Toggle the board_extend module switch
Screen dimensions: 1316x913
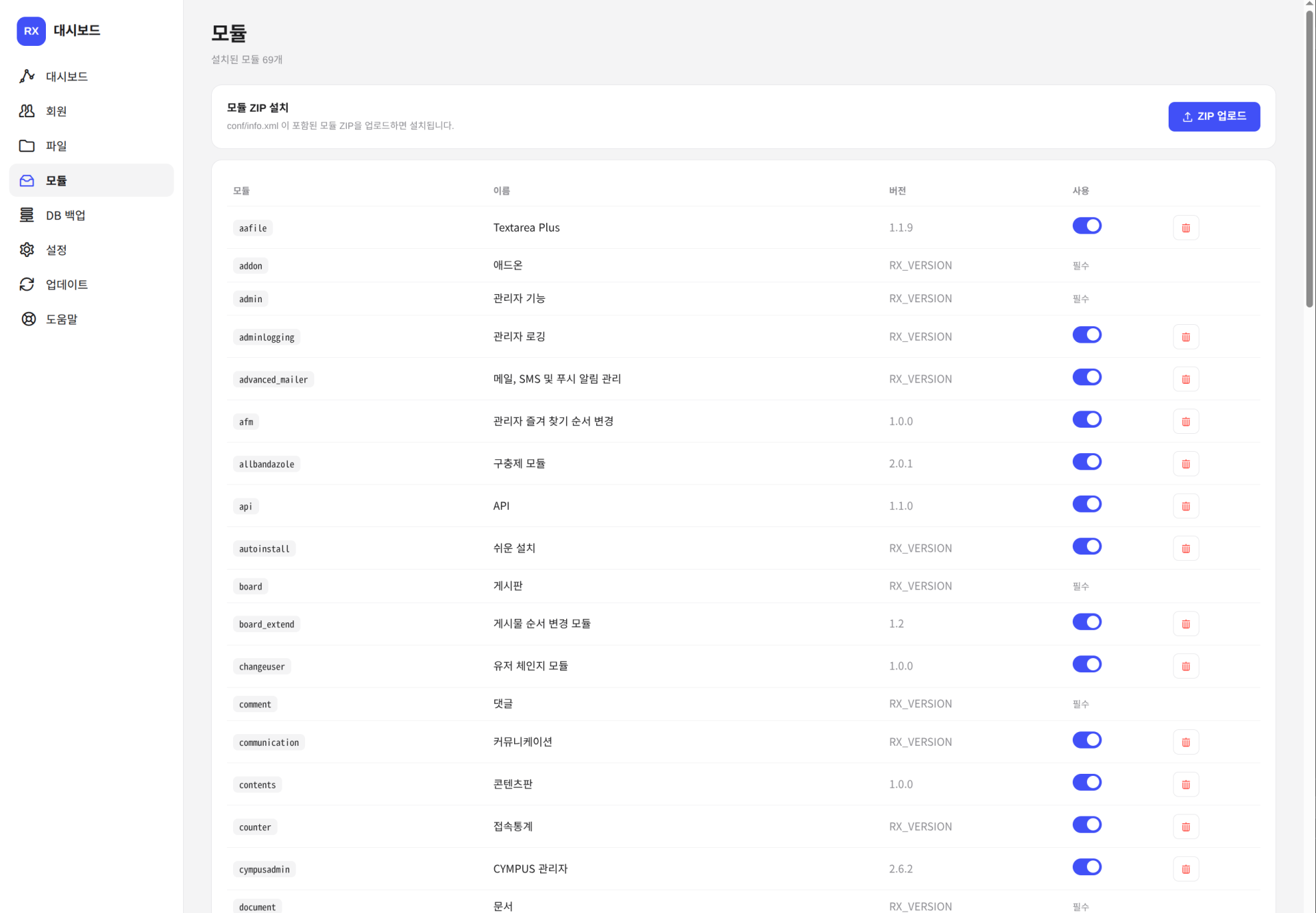click(1087, 622)
